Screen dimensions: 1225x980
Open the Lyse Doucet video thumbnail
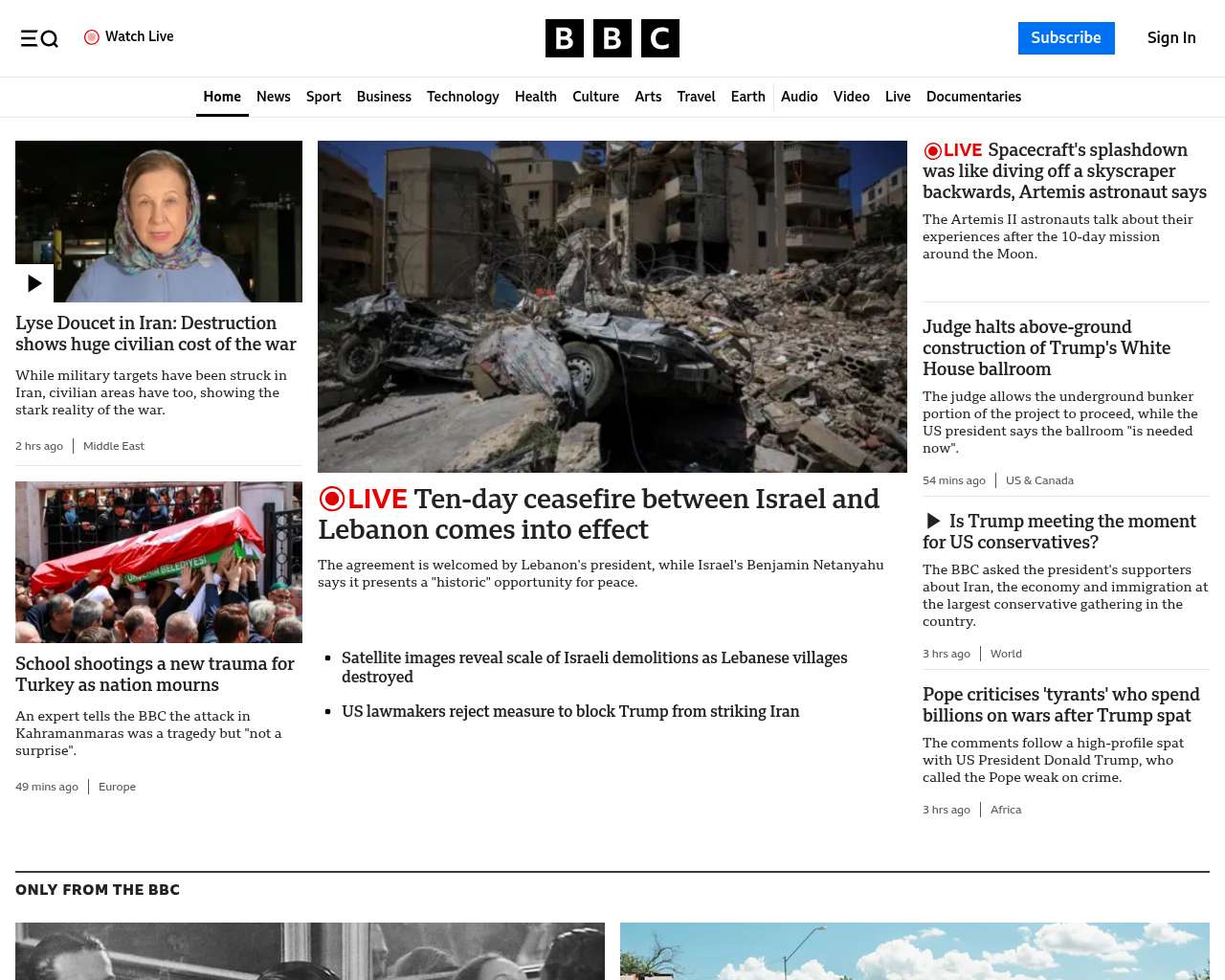(x=159, y=221)
